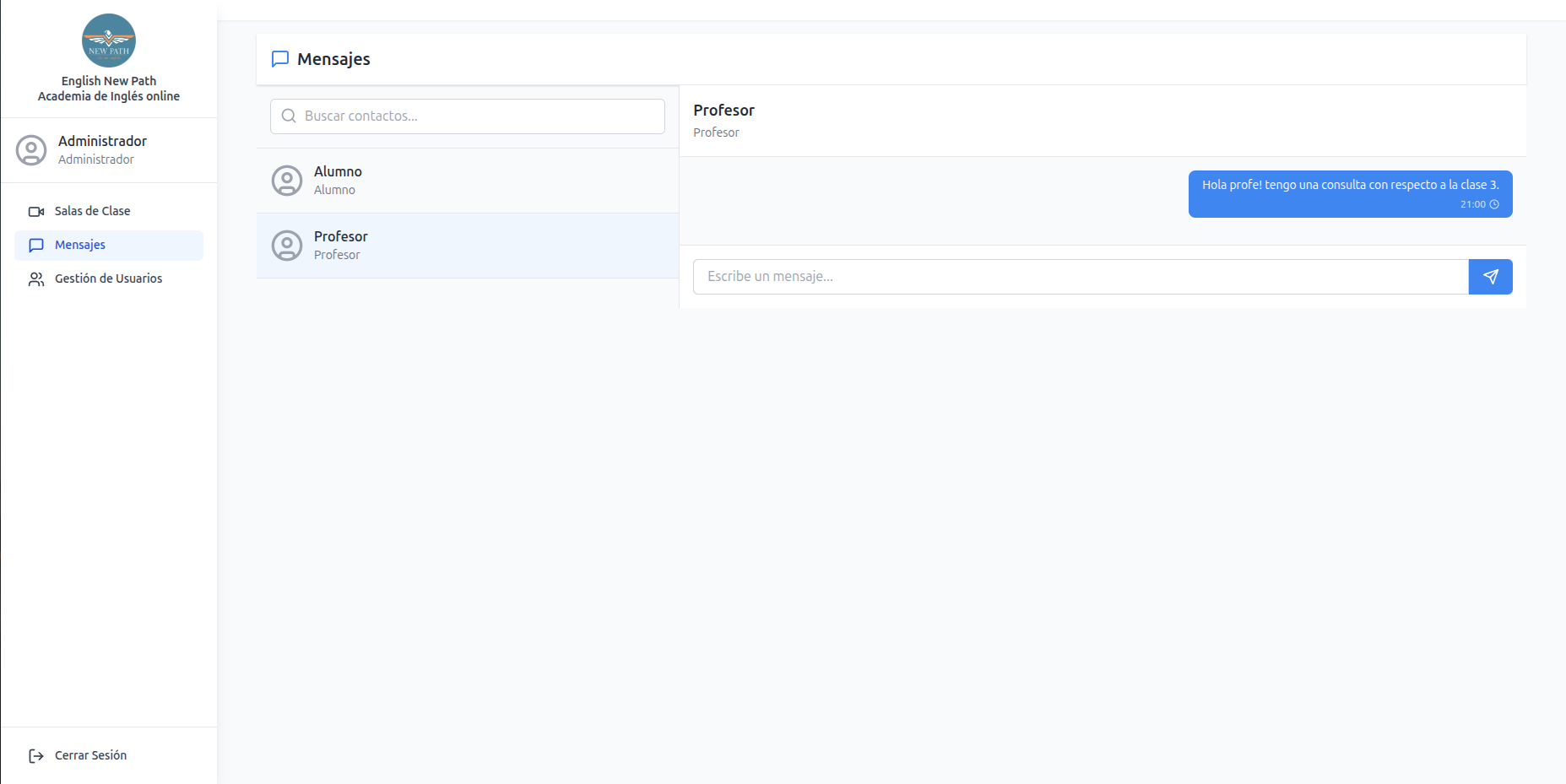Viewport: 1566px width, 784px height.
Task: Open Salas de Clase from sidebar
Action: [93, 211]
